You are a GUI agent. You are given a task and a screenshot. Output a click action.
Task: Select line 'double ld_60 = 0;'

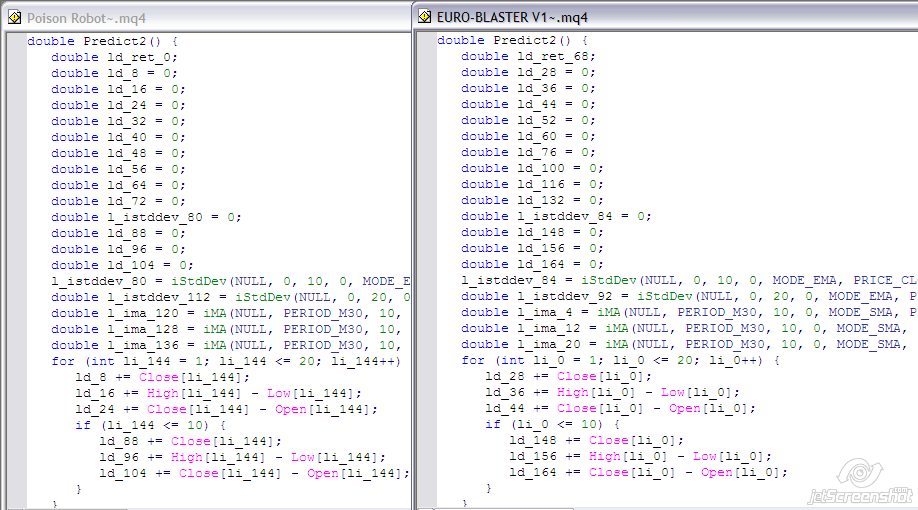point(528,136)
